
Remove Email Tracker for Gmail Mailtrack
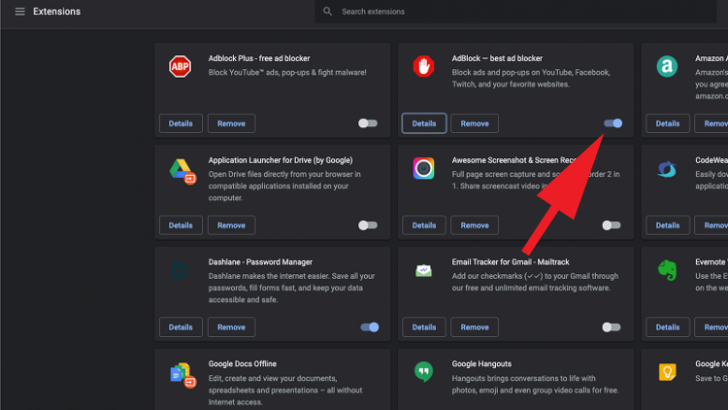tap(474, 327)
